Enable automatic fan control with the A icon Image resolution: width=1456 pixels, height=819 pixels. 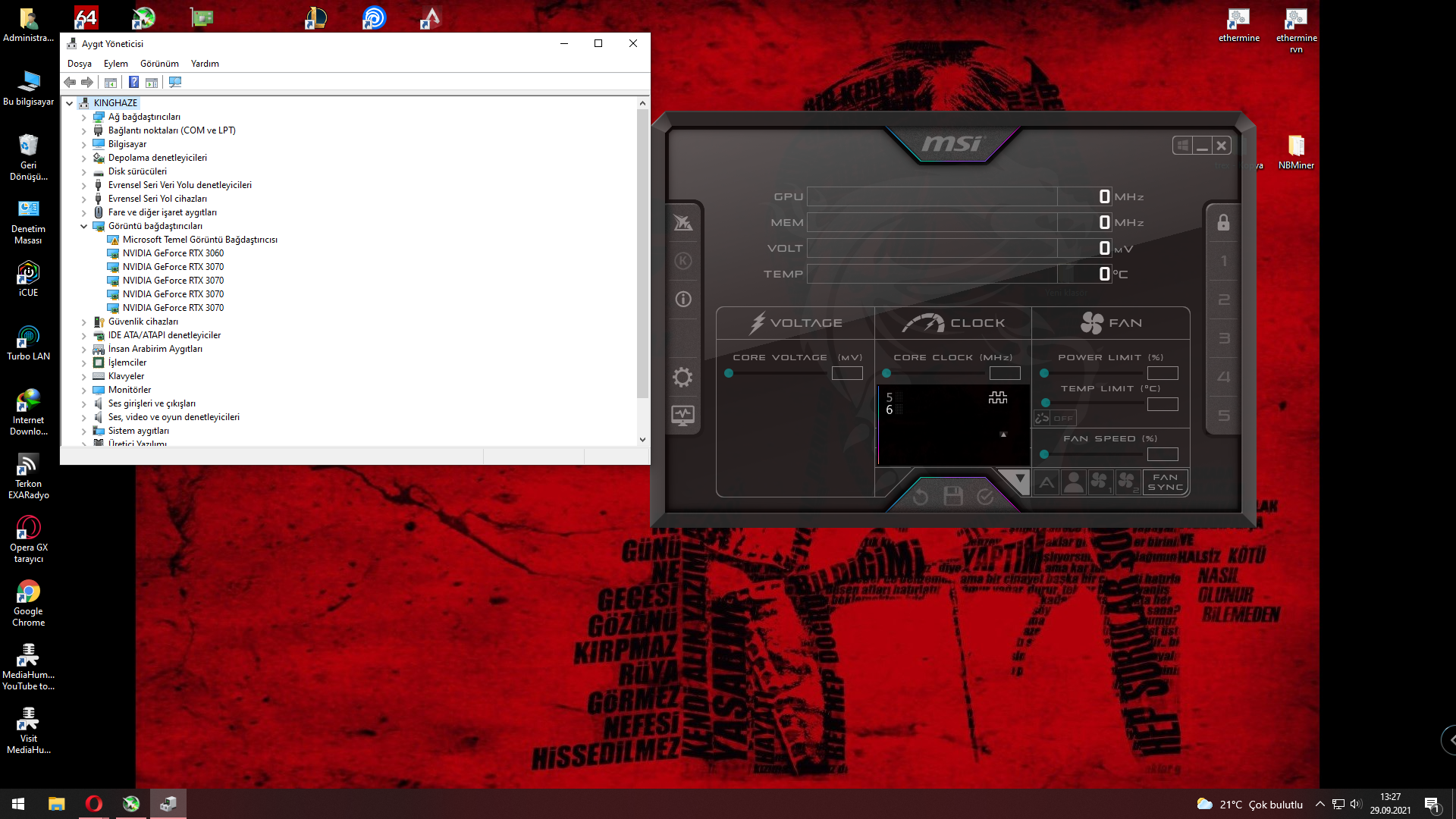[x=1046, y=482]
